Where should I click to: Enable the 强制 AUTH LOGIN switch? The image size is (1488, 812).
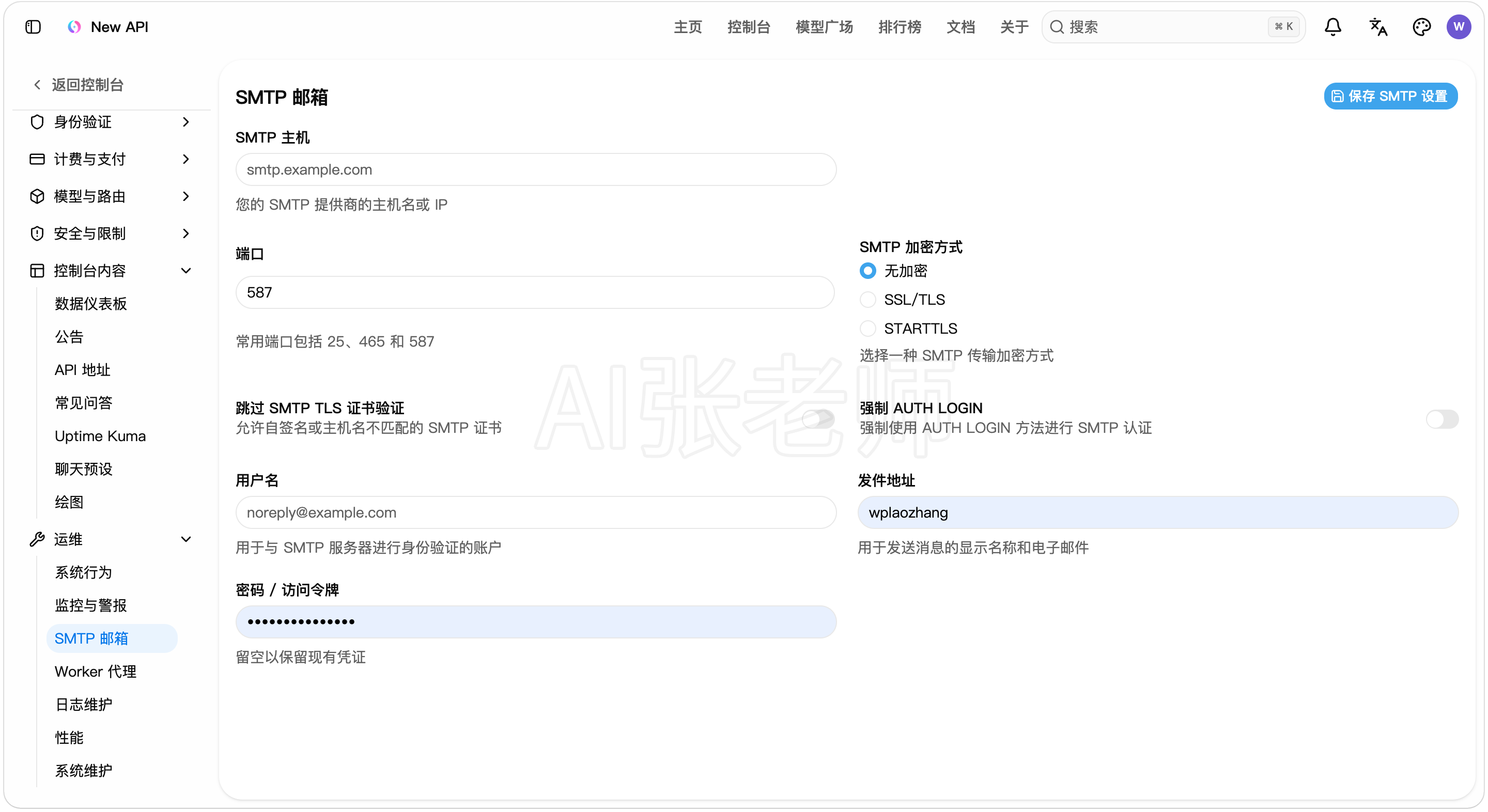(1442, 419)
